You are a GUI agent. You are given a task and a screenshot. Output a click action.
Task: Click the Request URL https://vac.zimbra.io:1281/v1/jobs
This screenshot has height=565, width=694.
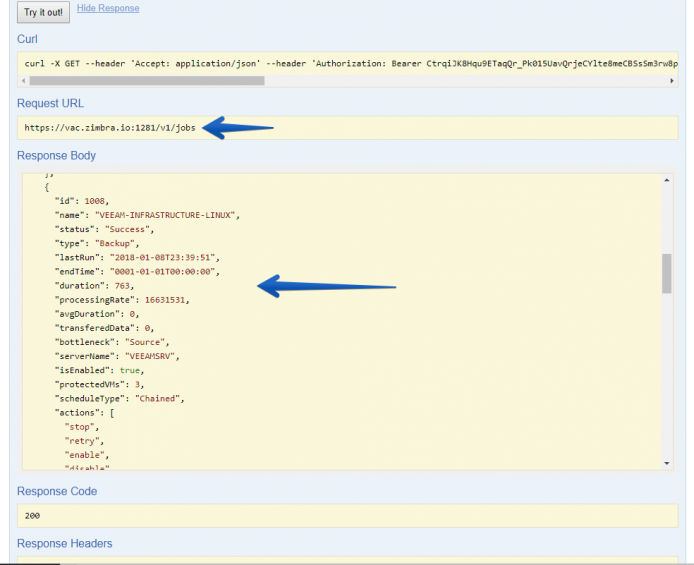click(110, 128)
